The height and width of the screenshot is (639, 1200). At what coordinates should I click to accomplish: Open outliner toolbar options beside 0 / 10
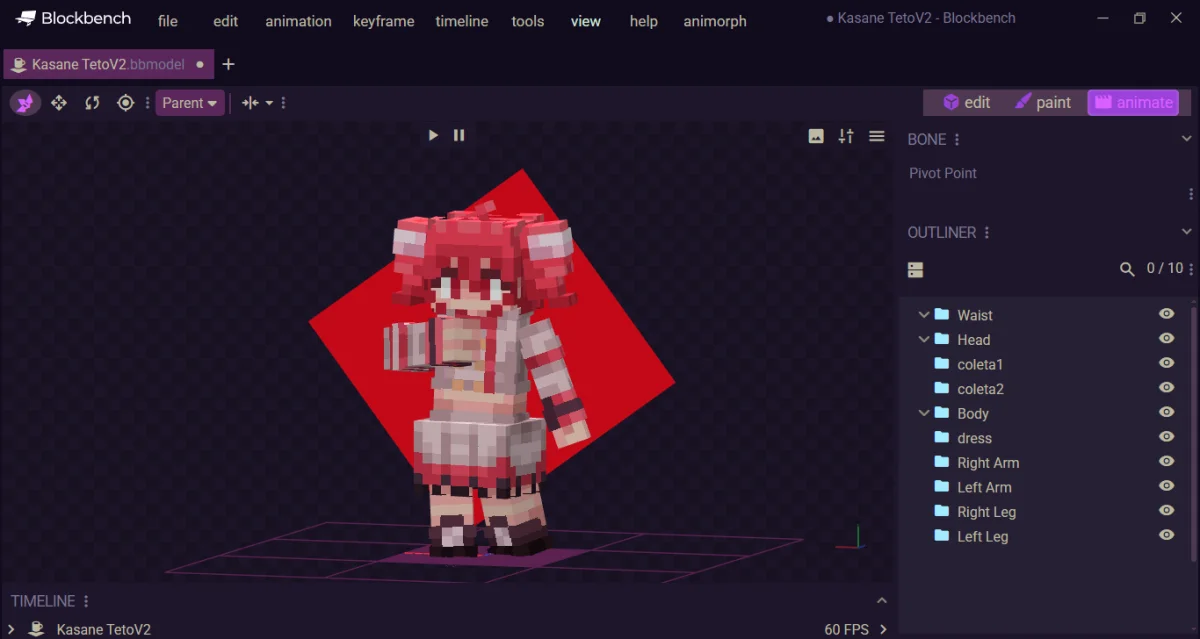[1191, 269]
